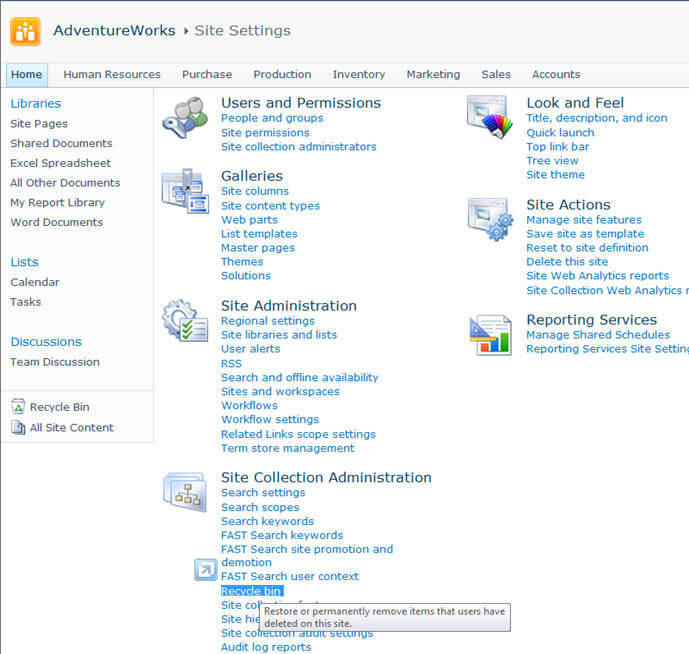Open Manage Shared Schedules link

click(x=598, y=335)
